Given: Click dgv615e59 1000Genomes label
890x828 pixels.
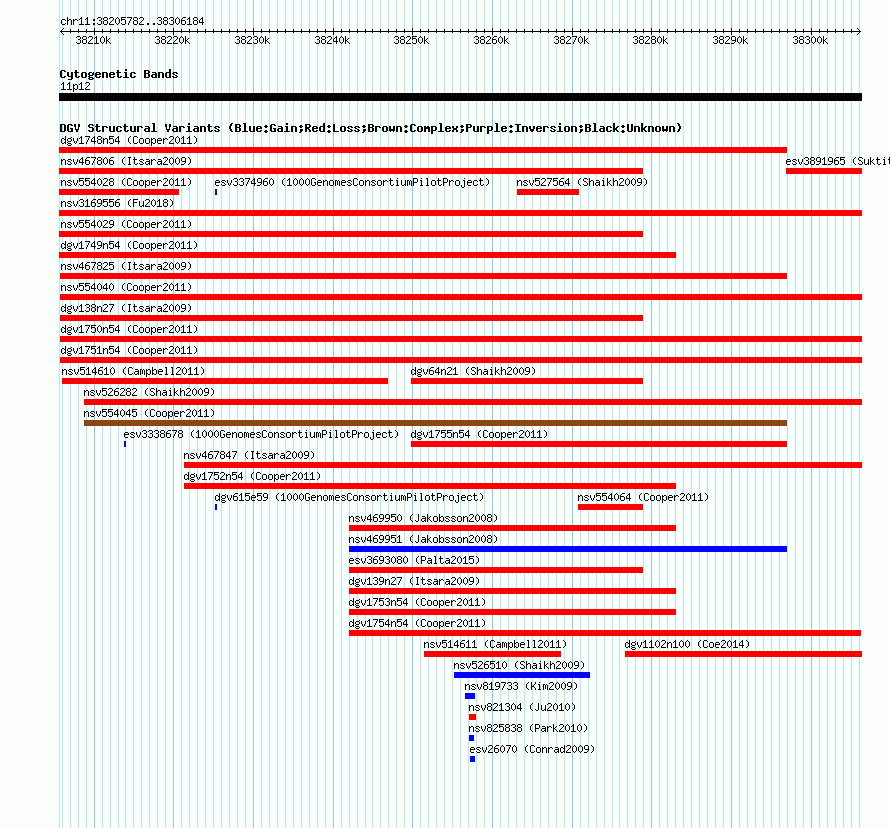Looking at the screenshot, I should tap(349, 497).
